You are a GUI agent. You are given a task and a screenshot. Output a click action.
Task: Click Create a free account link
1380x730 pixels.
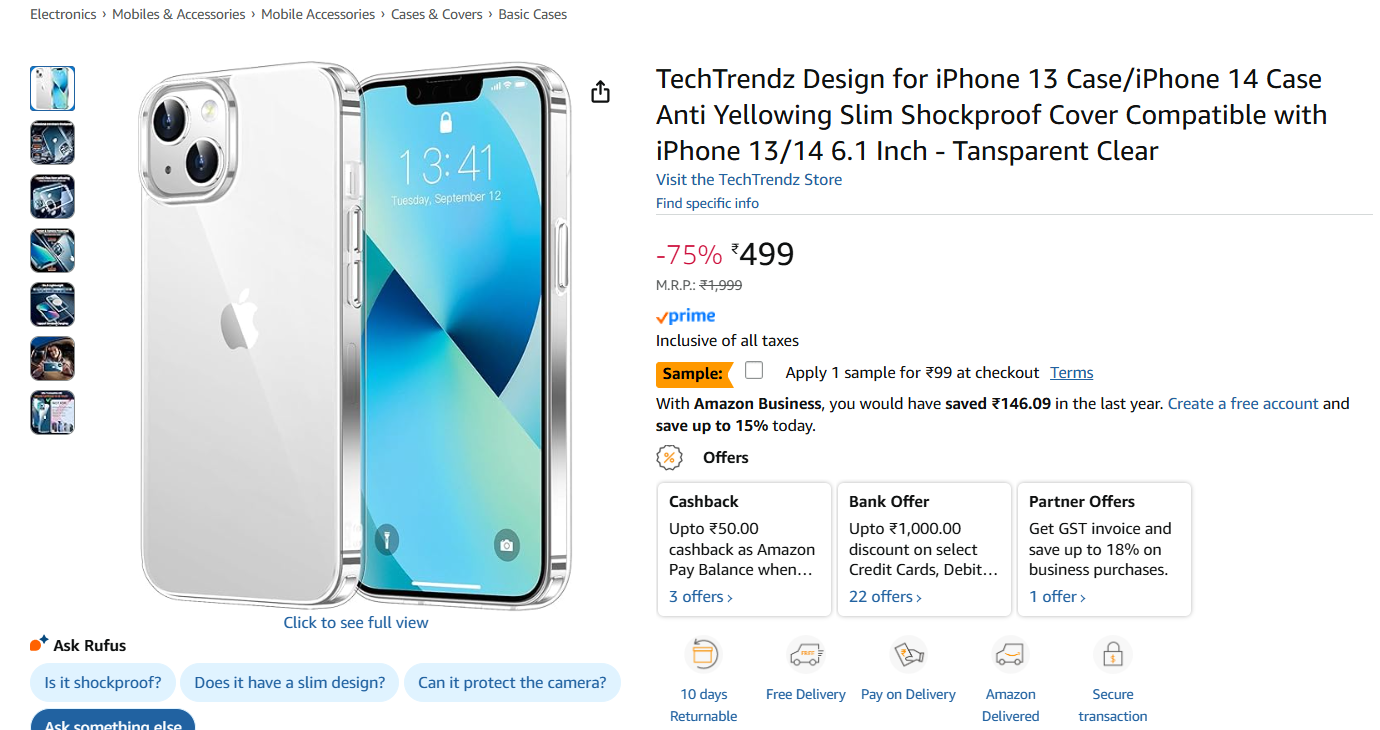coord(1243,404)
